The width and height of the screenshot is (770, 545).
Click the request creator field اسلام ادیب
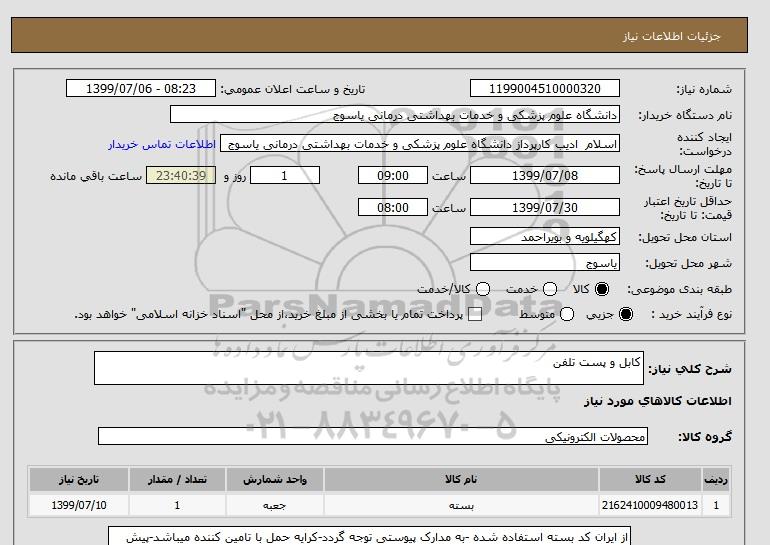point(420,144)
